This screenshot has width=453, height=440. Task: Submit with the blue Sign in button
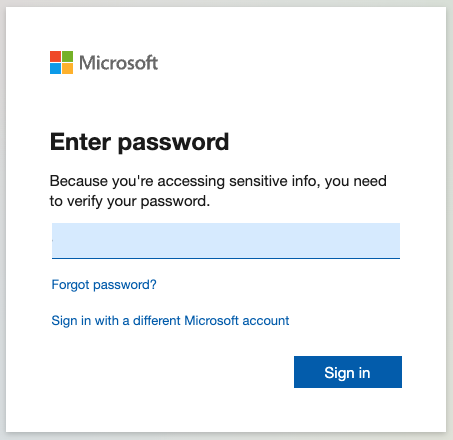click(348, 372)
